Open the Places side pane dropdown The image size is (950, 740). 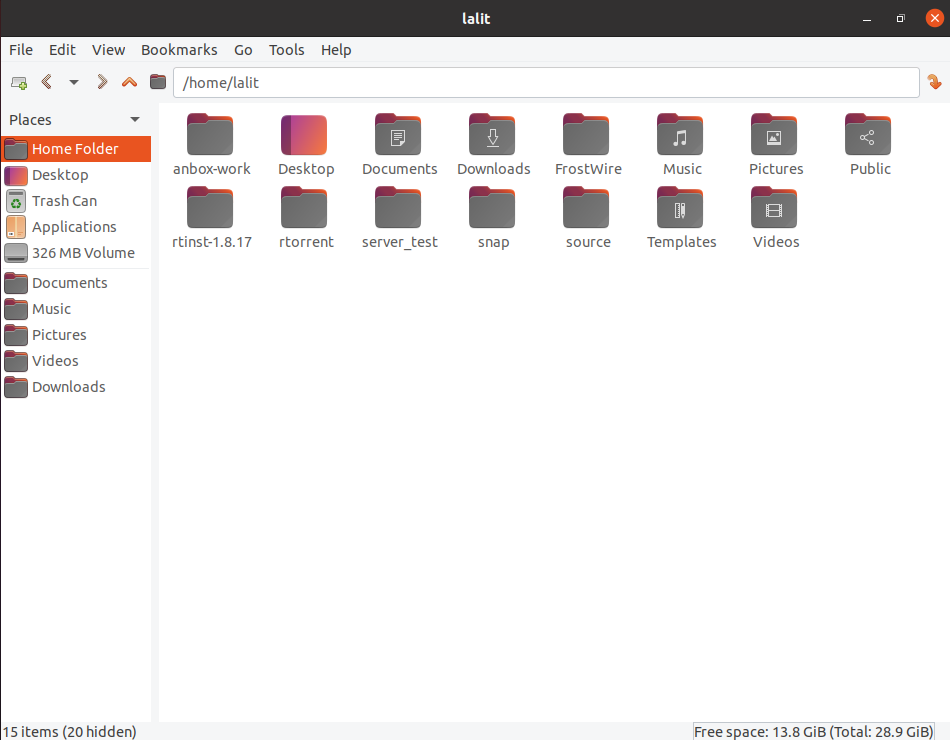pyautogui.click(x=135, y=120)
